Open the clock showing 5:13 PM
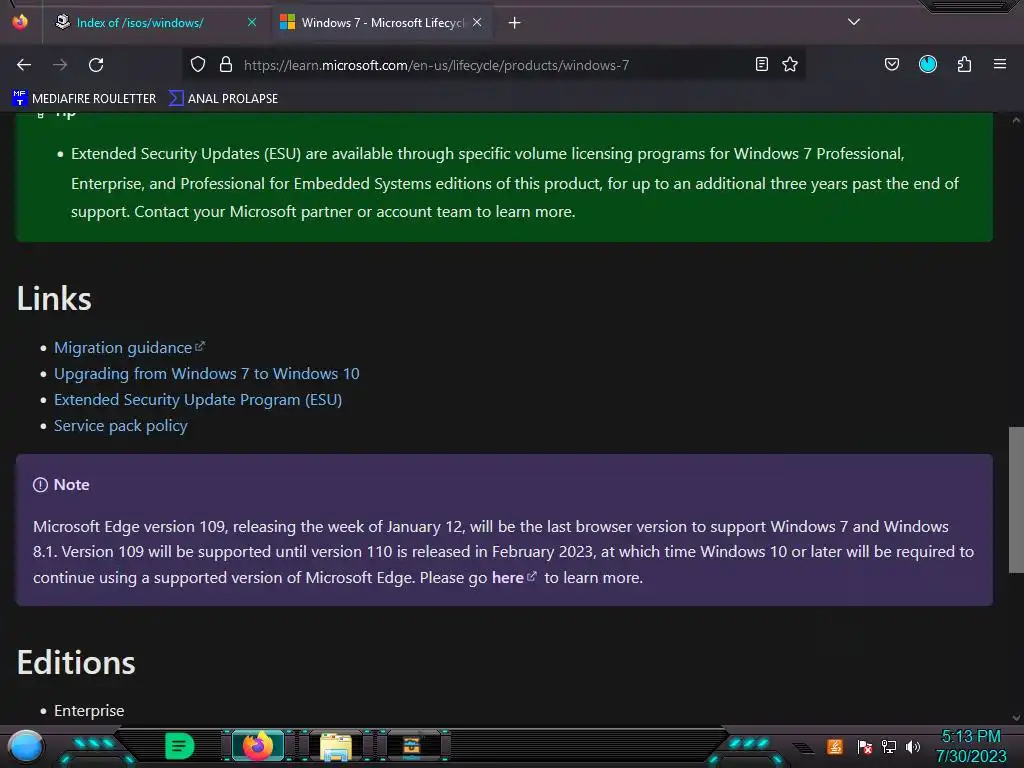This screenshot has height=768, width=1024. click(971, 746)
